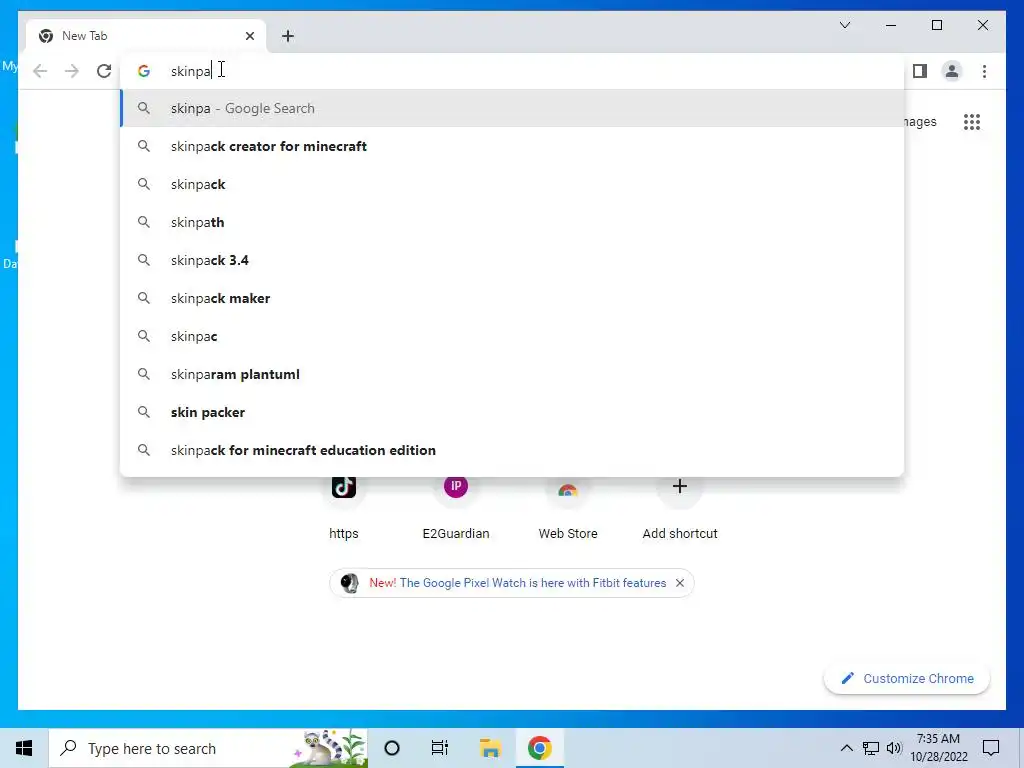Dismiss the Pixel Watch promo with X

680,583
